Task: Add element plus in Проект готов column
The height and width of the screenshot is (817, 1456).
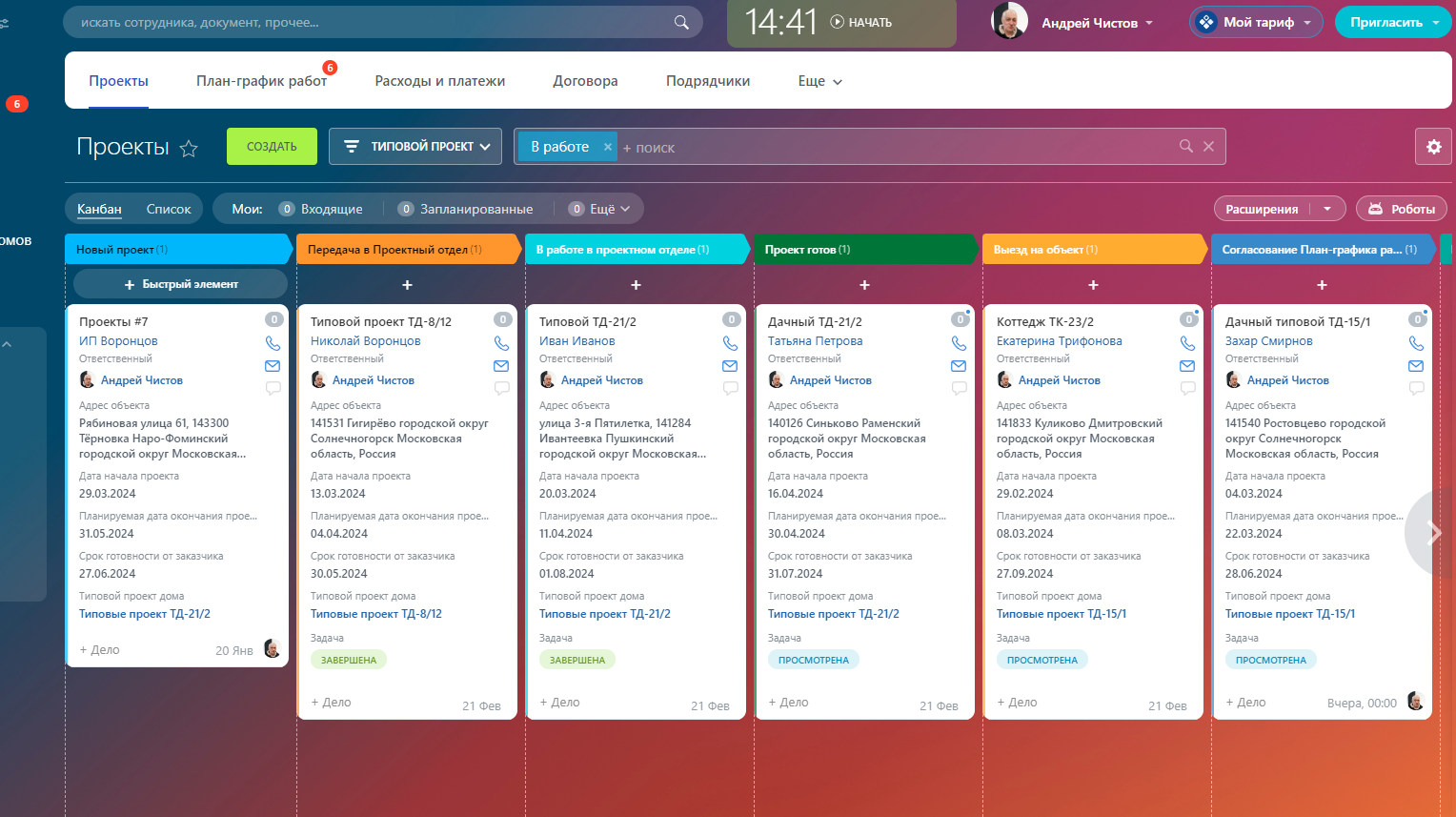Action: click(864, 285)
